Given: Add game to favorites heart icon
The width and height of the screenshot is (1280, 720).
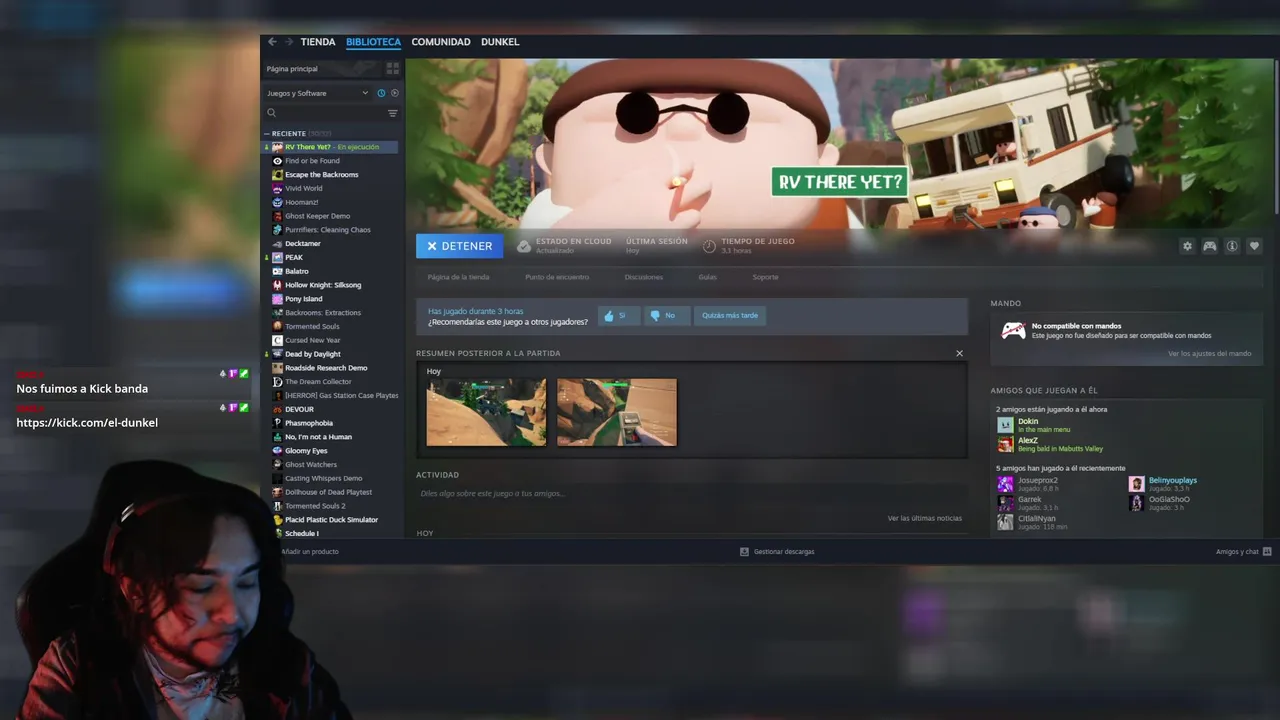Looking at the screenshot, I should point(1254,246).
